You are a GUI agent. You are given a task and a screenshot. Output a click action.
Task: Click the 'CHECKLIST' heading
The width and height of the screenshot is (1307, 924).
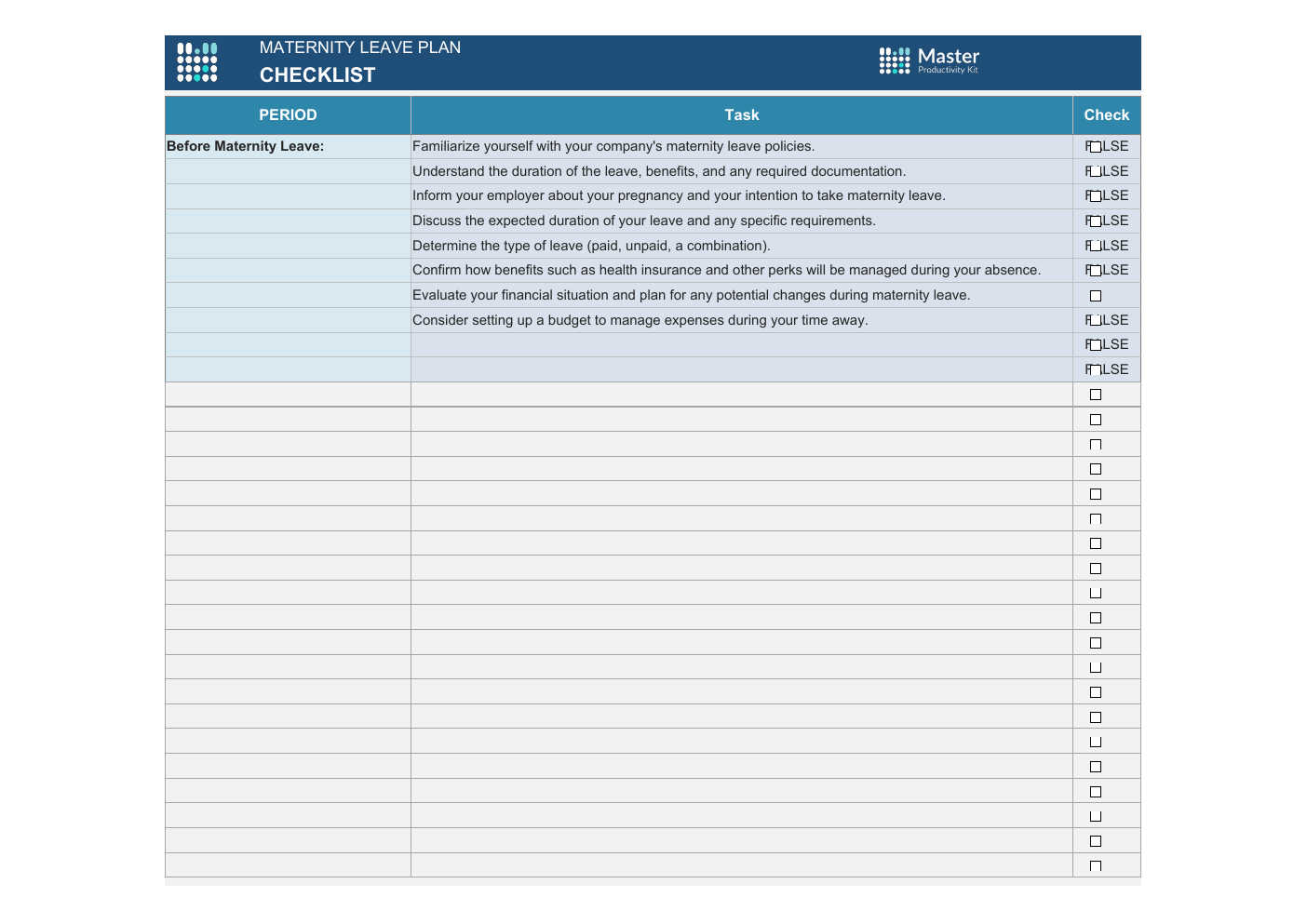click(x=317, y=75)
